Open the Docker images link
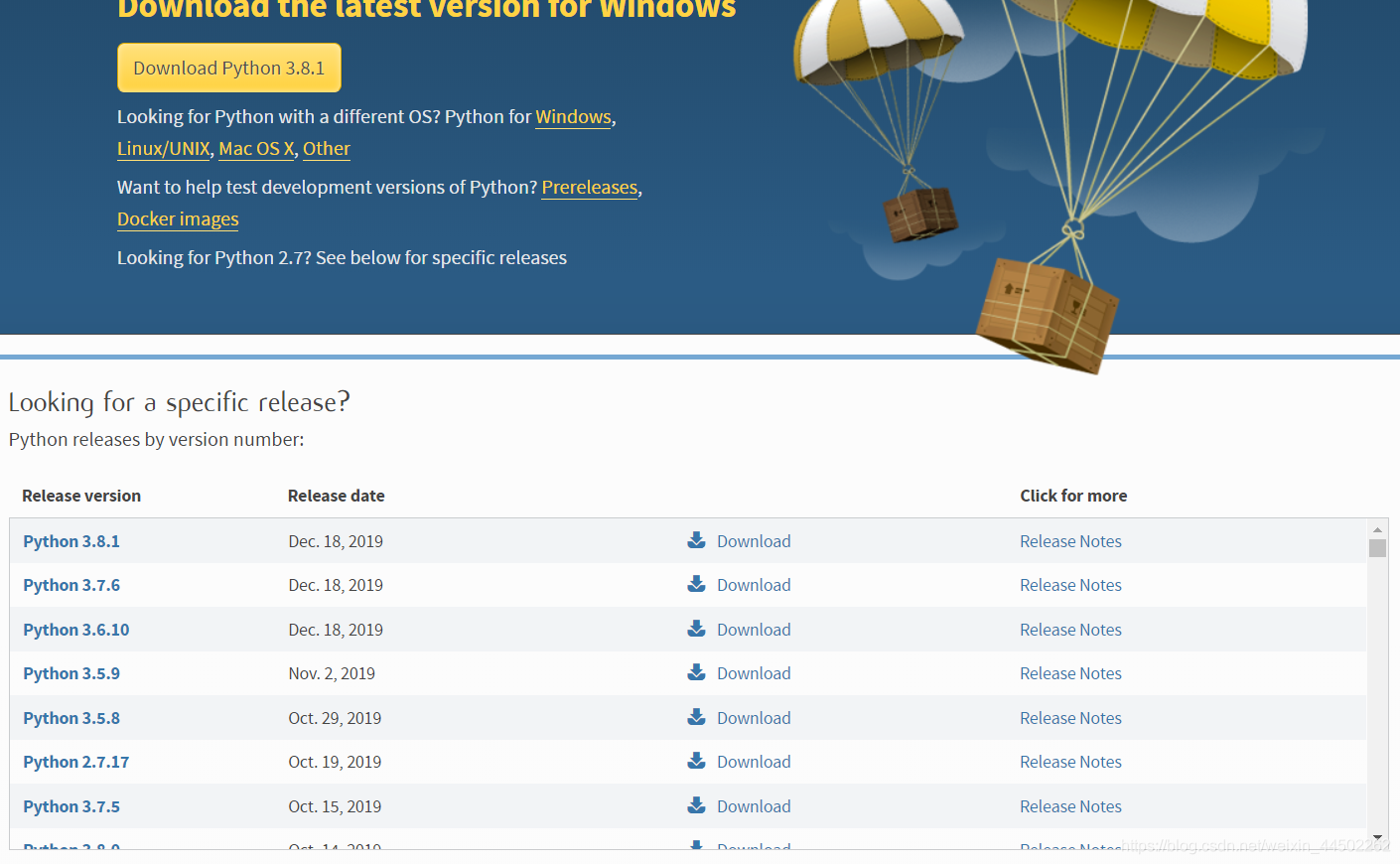The image size is (1400, 864). tap(178, 219)
